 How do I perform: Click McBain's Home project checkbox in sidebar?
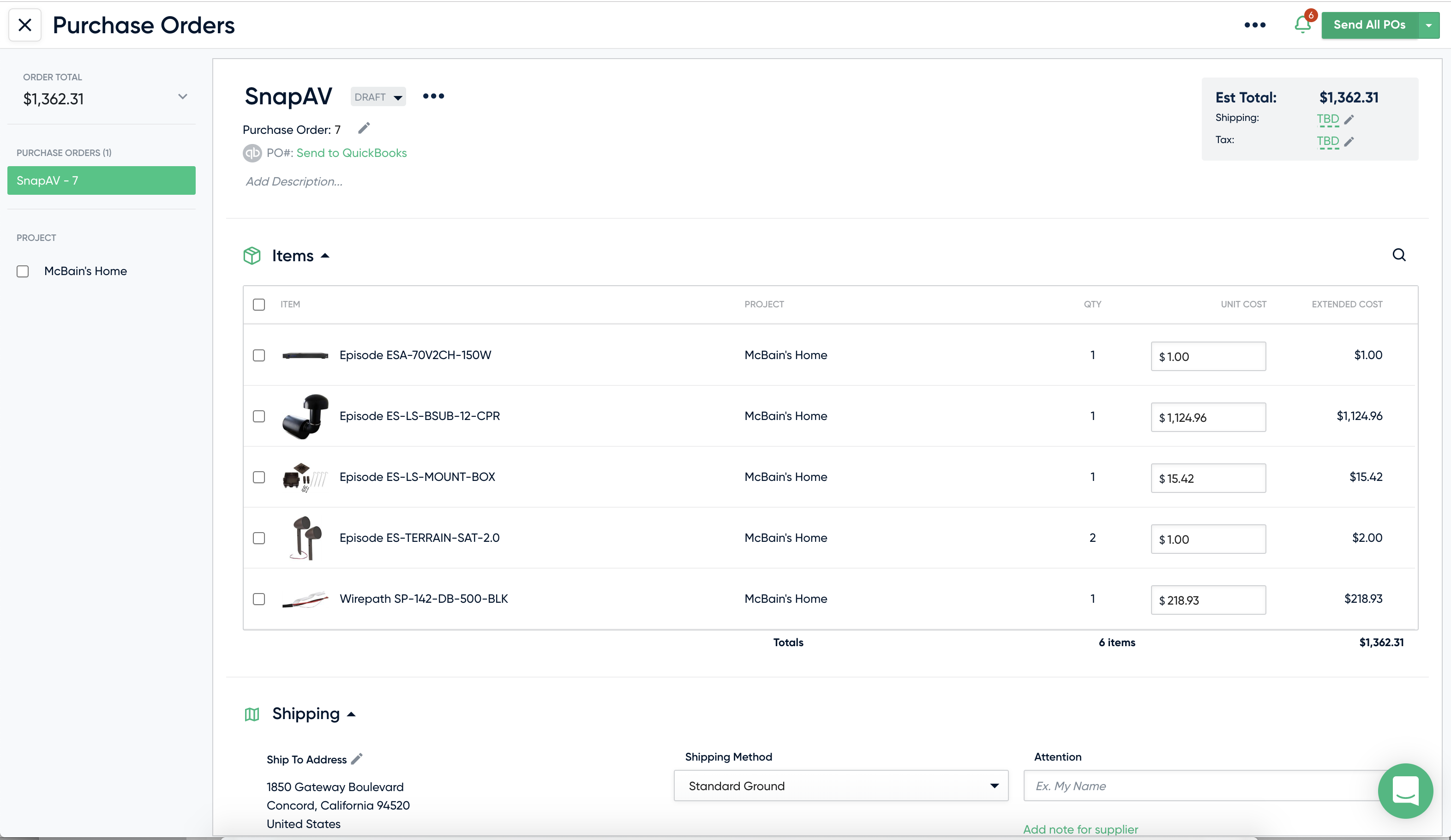[x=23, y=271]
